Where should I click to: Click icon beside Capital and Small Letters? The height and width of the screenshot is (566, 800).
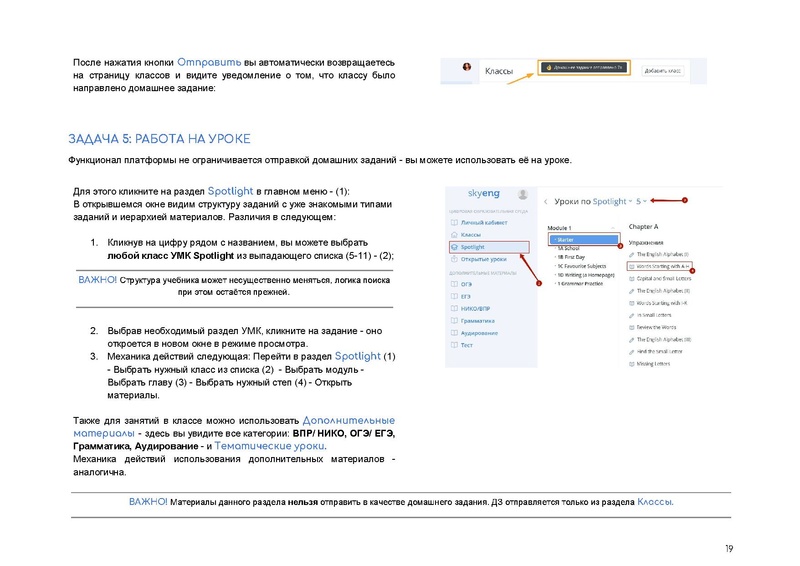tap(632, 279)
